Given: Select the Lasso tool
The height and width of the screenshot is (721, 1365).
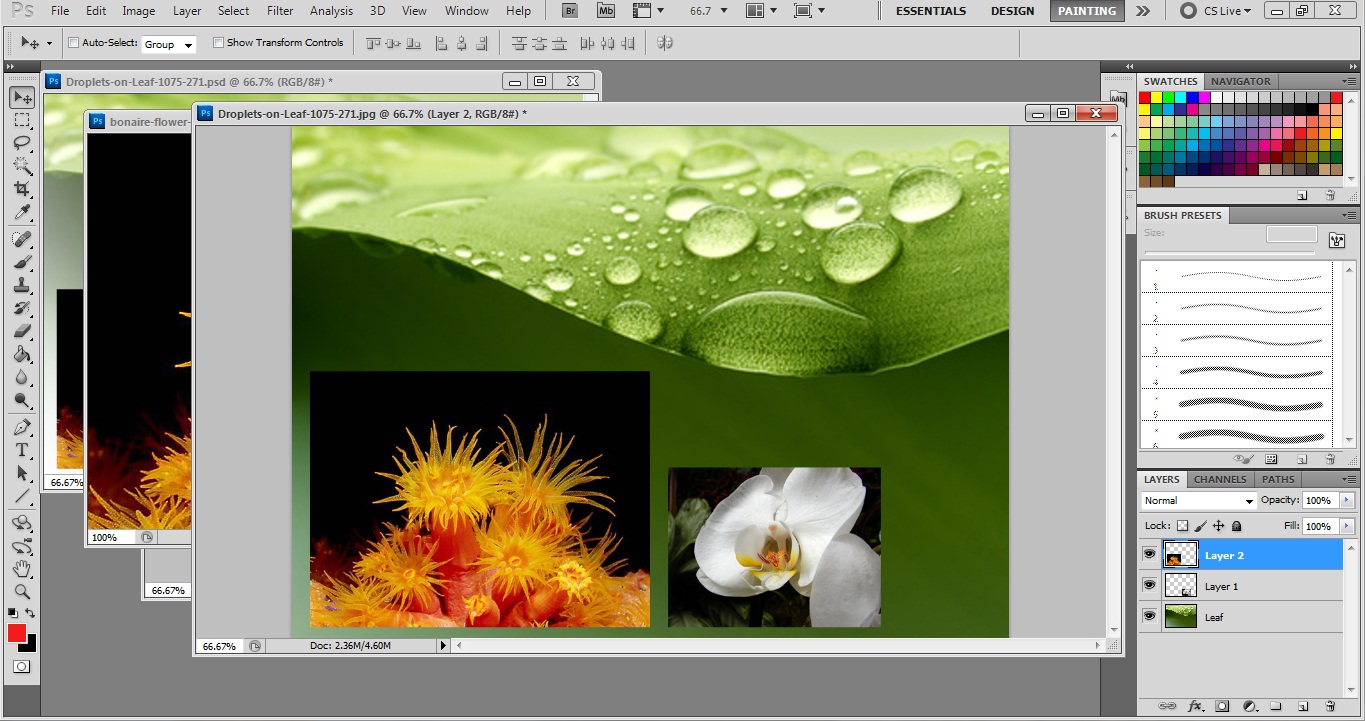Looking at the screenshot, I should [x=22, y=143].
